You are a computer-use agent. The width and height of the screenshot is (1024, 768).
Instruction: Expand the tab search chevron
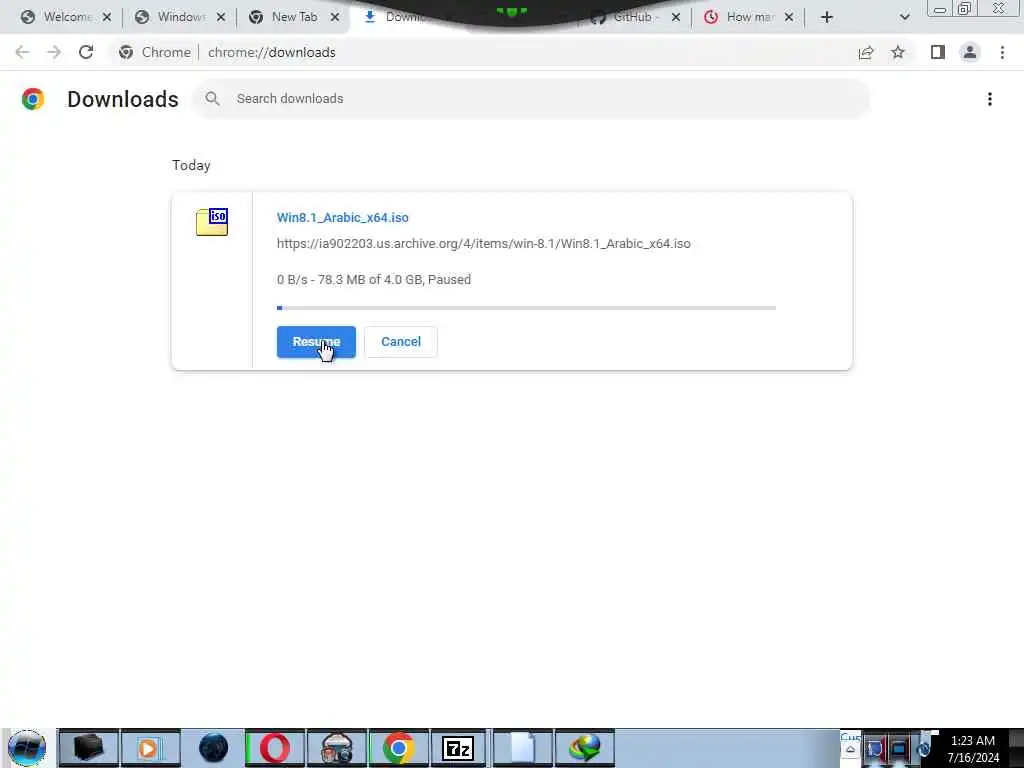pos(904,17)
